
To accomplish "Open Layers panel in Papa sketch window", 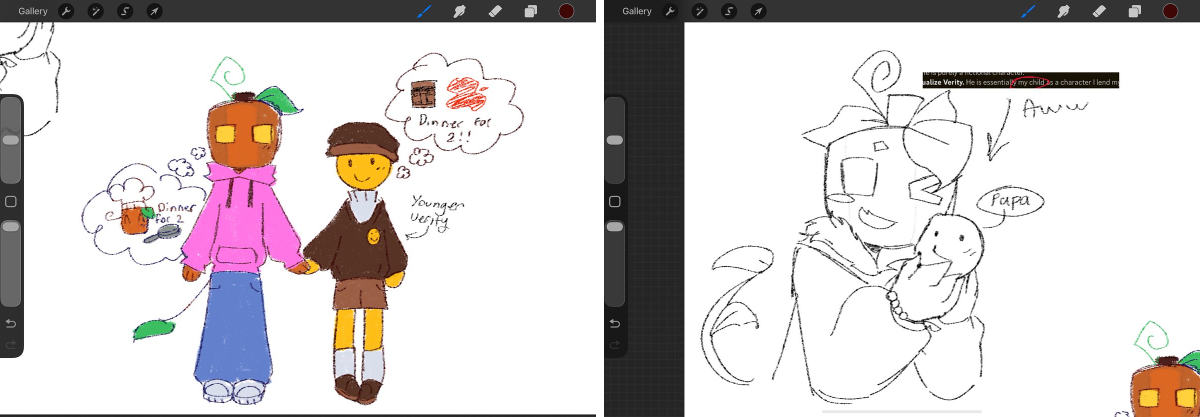I will (1135, 11).
